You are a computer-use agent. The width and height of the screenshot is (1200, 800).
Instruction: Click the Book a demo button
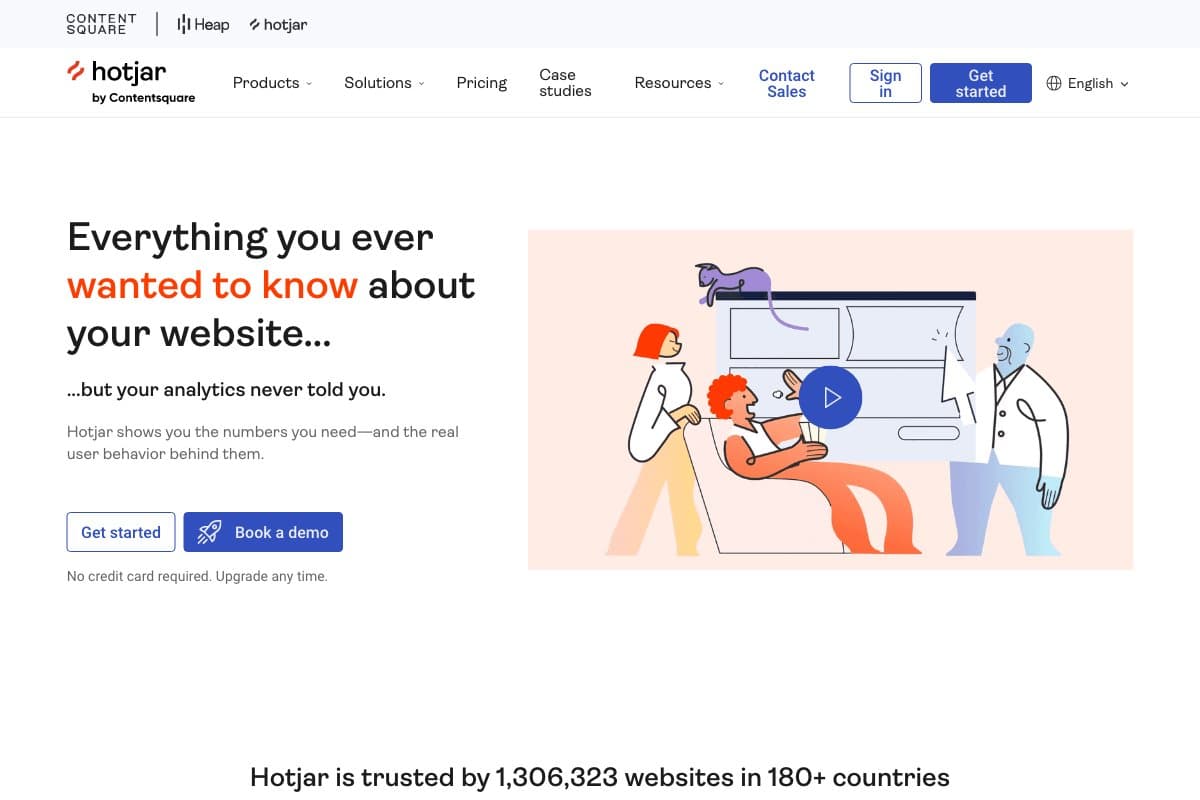263,532
